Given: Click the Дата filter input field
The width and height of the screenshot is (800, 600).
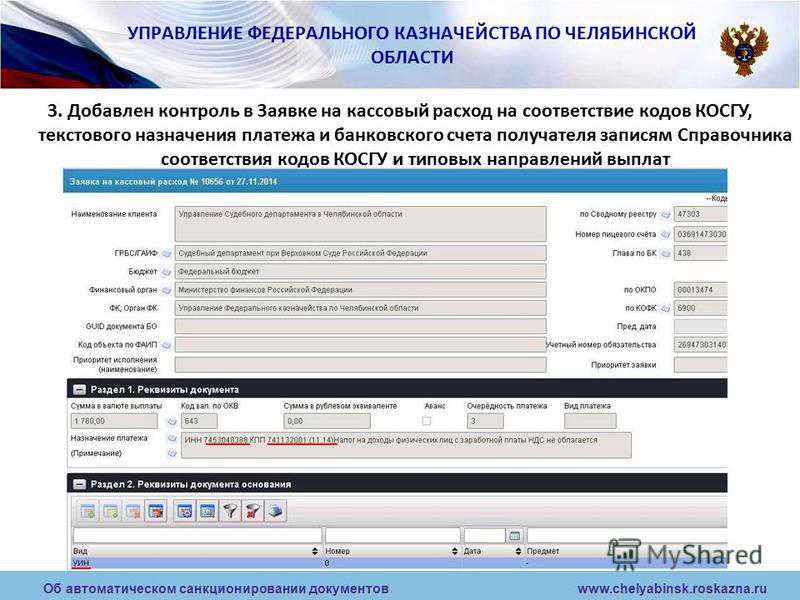Looking at the screenshot, I should point(484,536).
